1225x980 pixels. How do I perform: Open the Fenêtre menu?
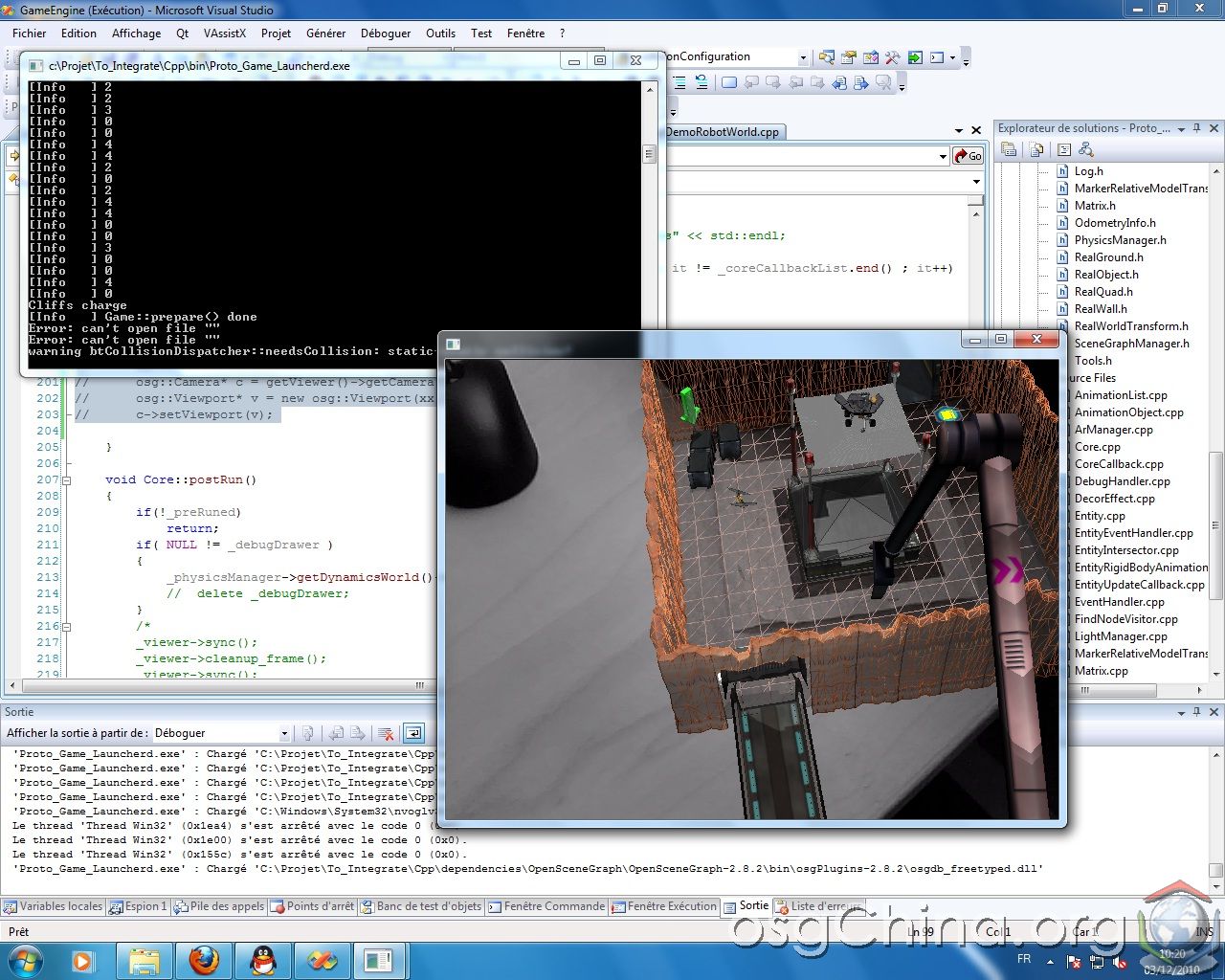click(x=525, y=33)
